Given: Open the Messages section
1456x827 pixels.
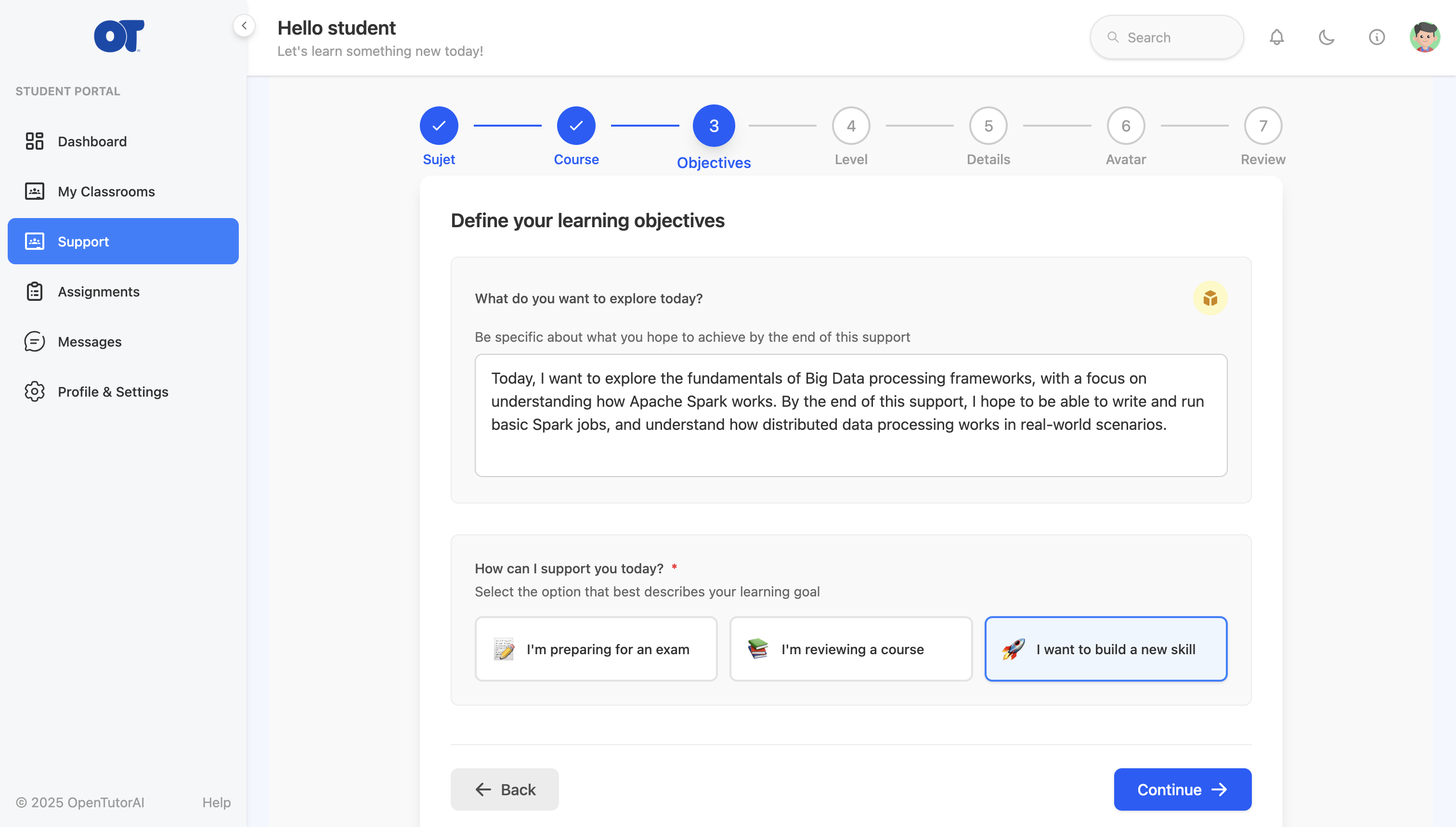Looking at the screenshot, I should (x=89, y=341).
